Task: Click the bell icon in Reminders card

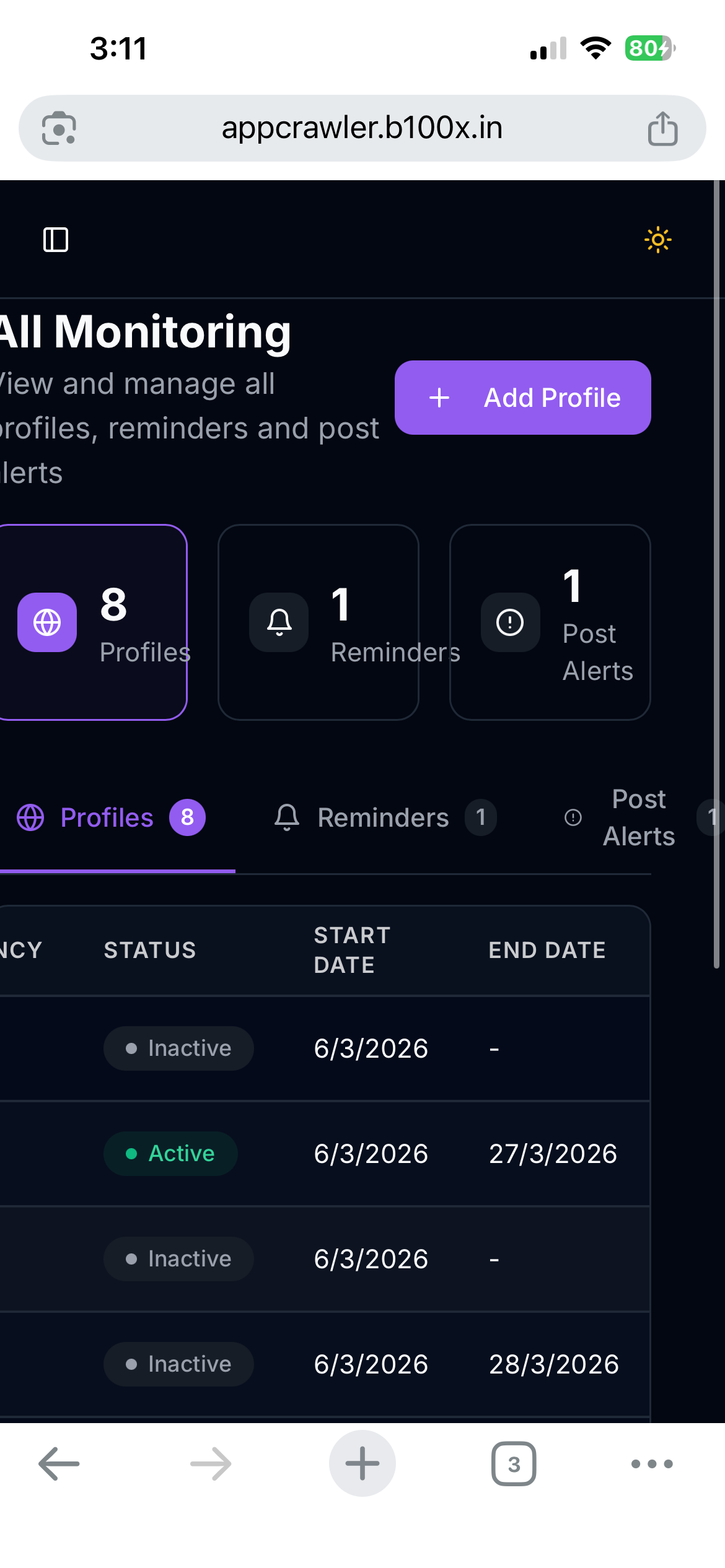Action: (279, 622)
